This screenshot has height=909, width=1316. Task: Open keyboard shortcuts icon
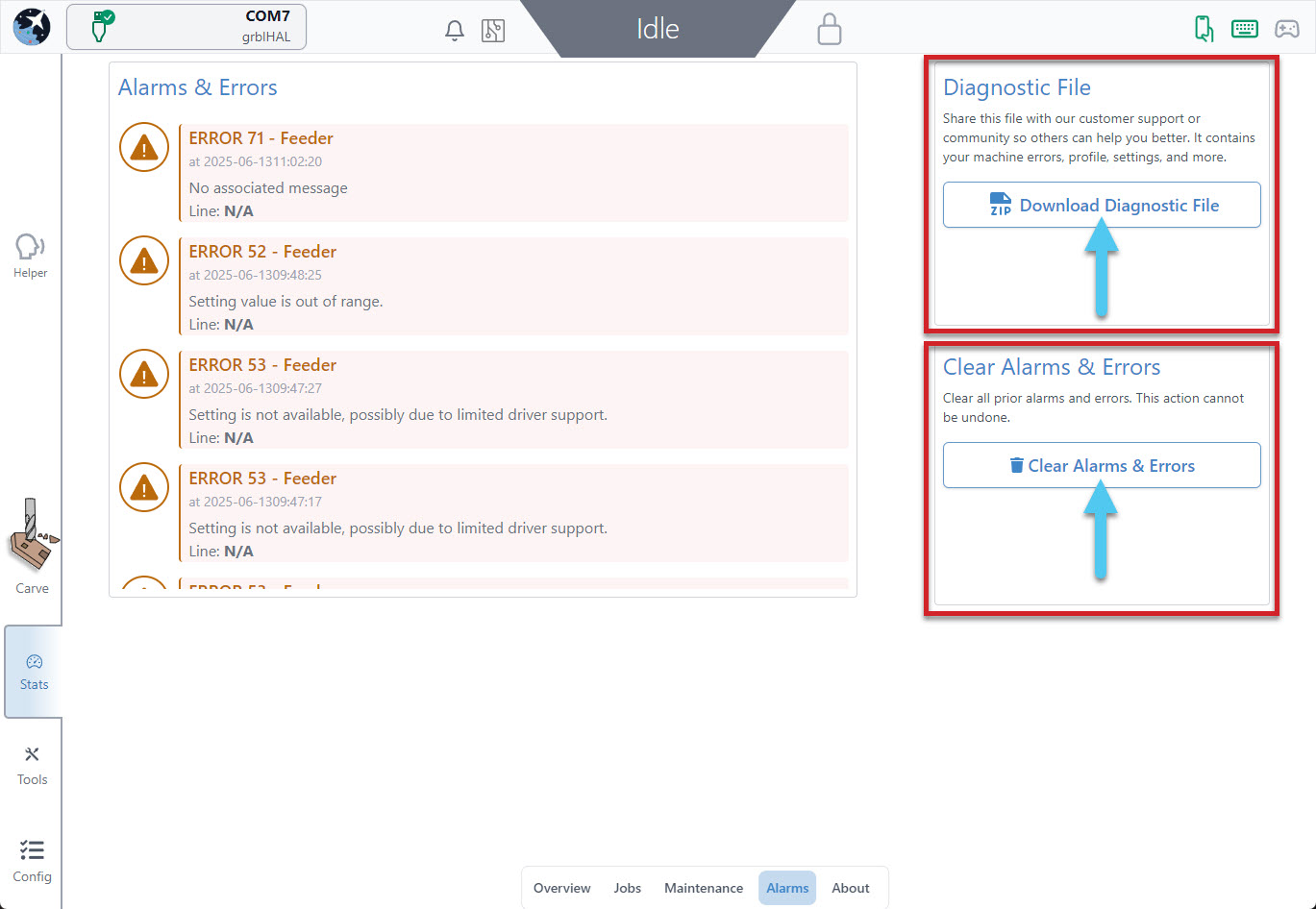point(1245,29)
